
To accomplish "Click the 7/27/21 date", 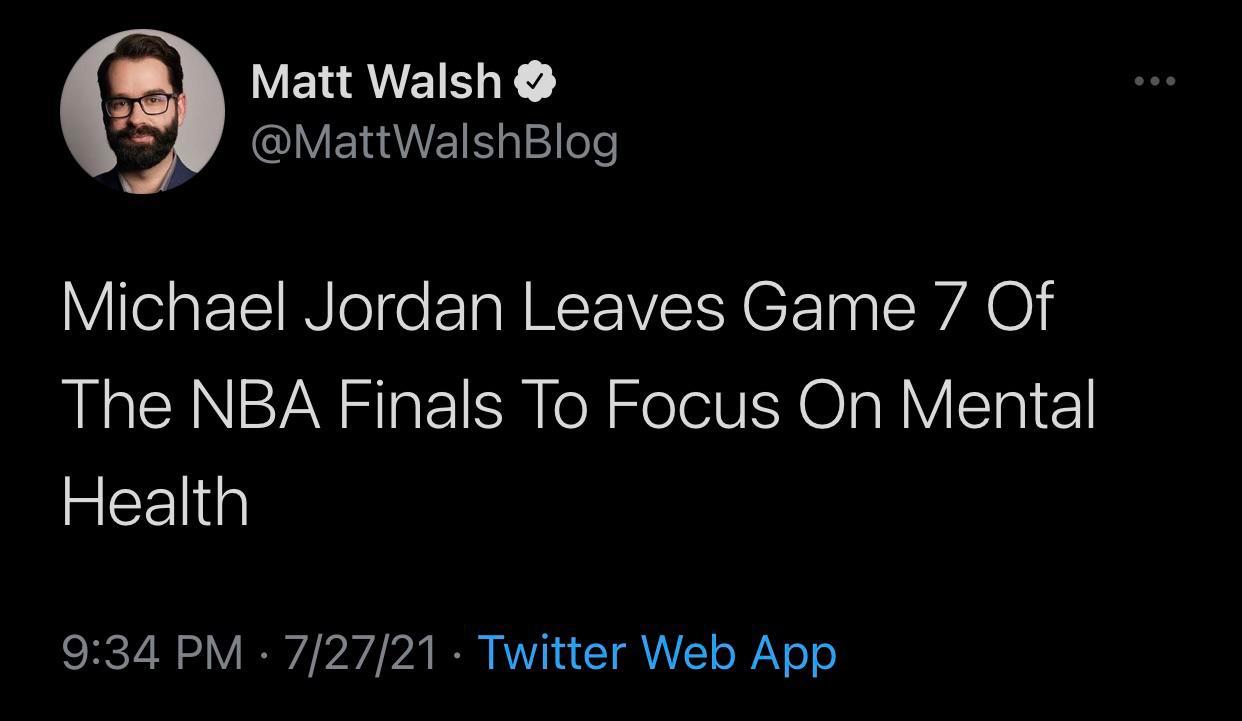I will point(361,653).
